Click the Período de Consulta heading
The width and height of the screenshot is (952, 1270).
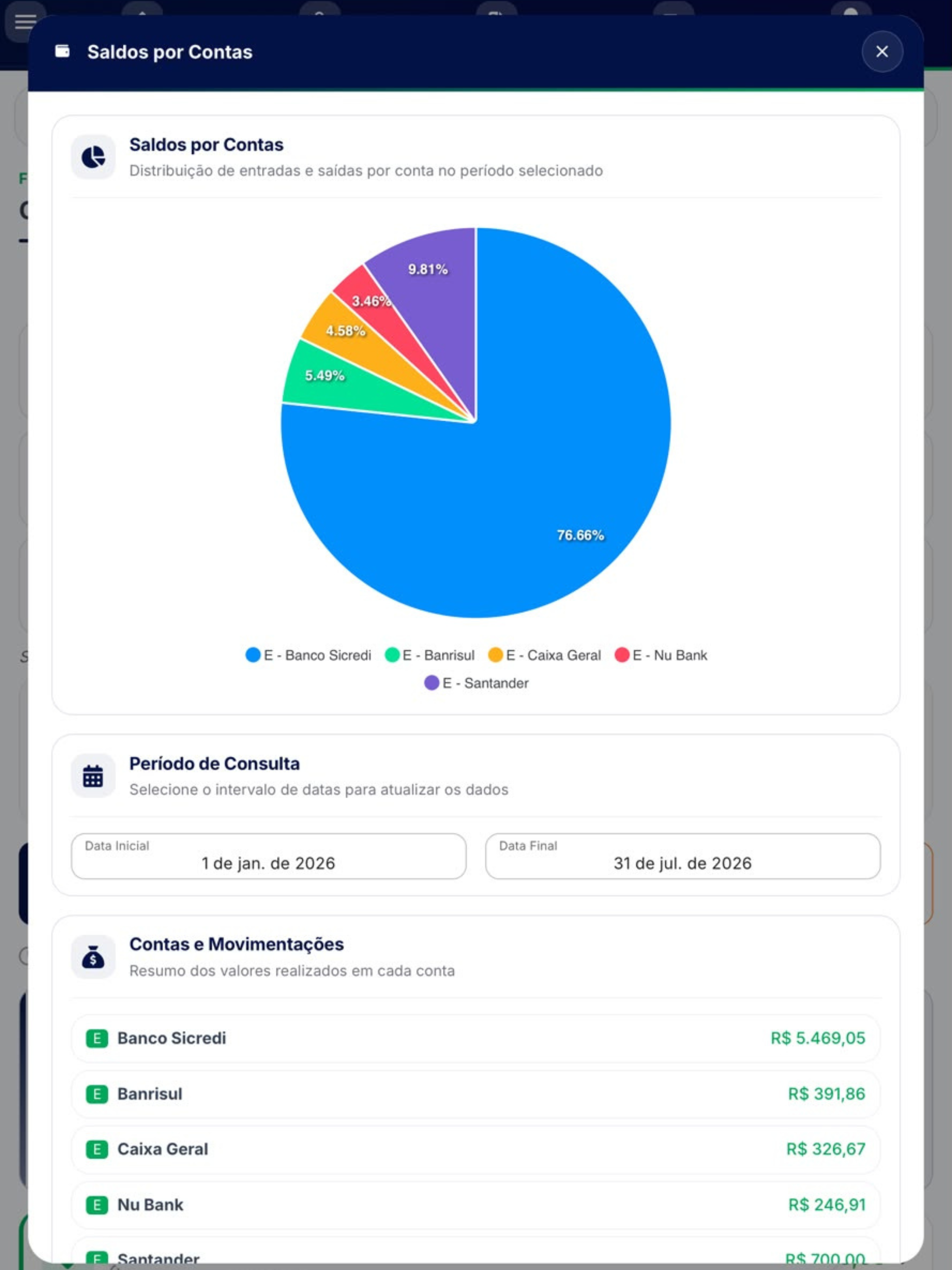click(x=214, y=764)
